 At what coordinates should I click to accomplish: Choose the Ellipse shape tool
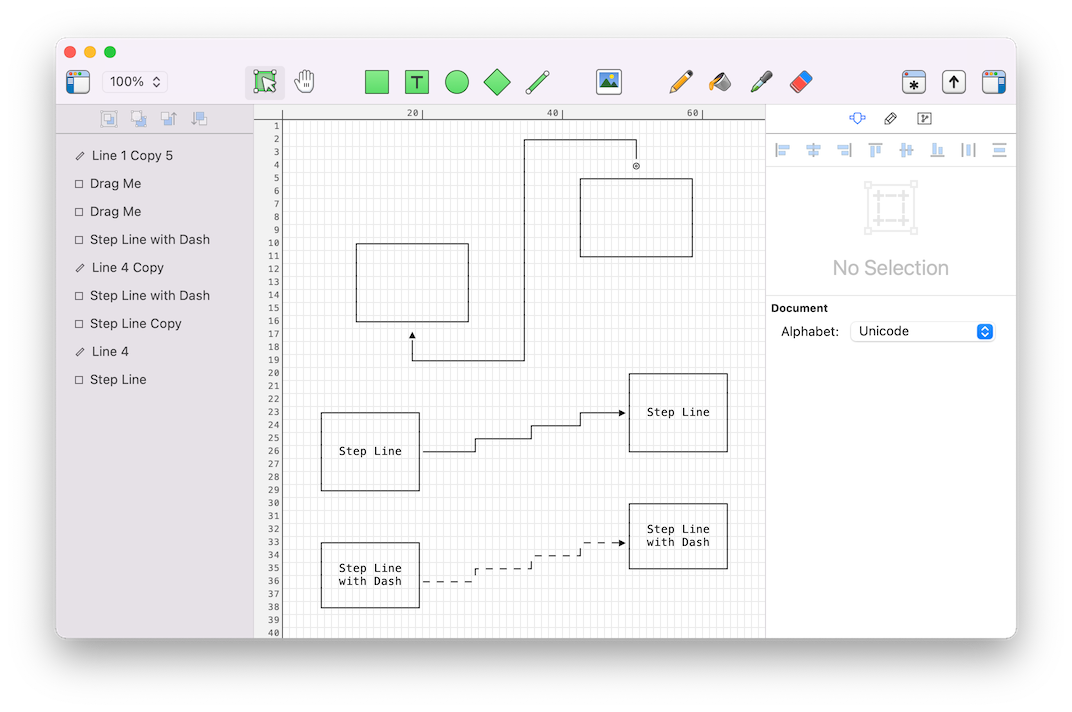pos(457,82)
